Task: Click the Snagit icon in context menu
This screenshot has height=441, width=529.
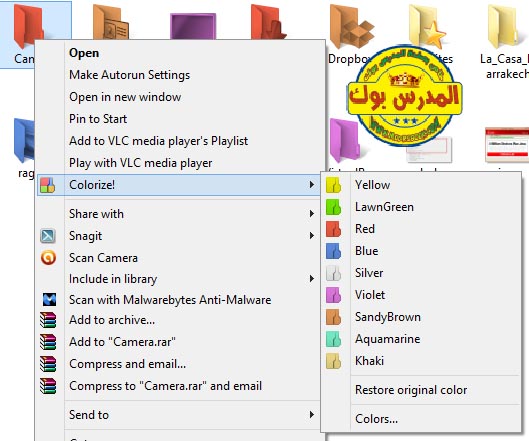Action: (48, 236)
